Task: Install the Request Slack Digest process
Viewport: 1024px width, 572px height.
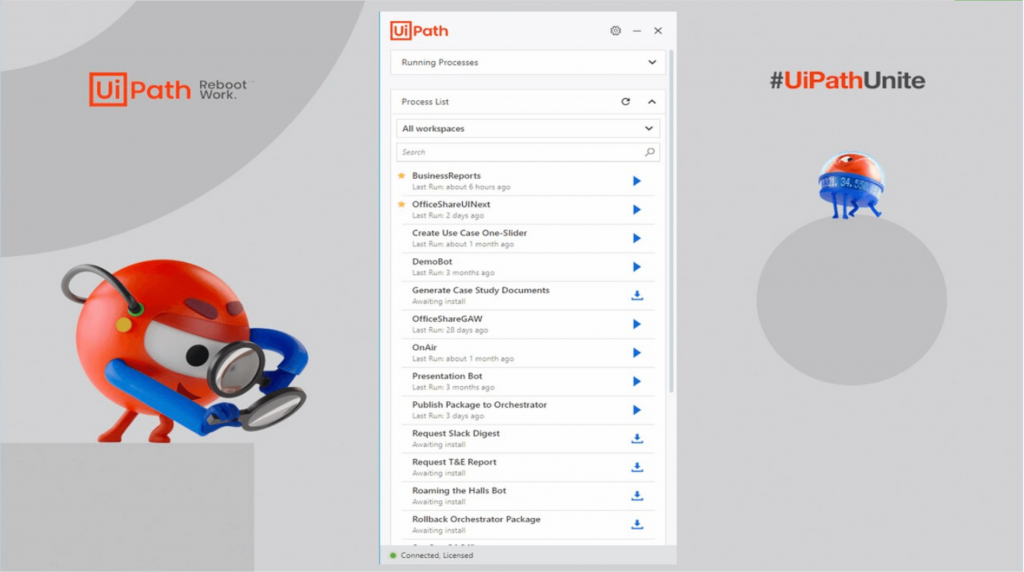Action: pos(637,439)
